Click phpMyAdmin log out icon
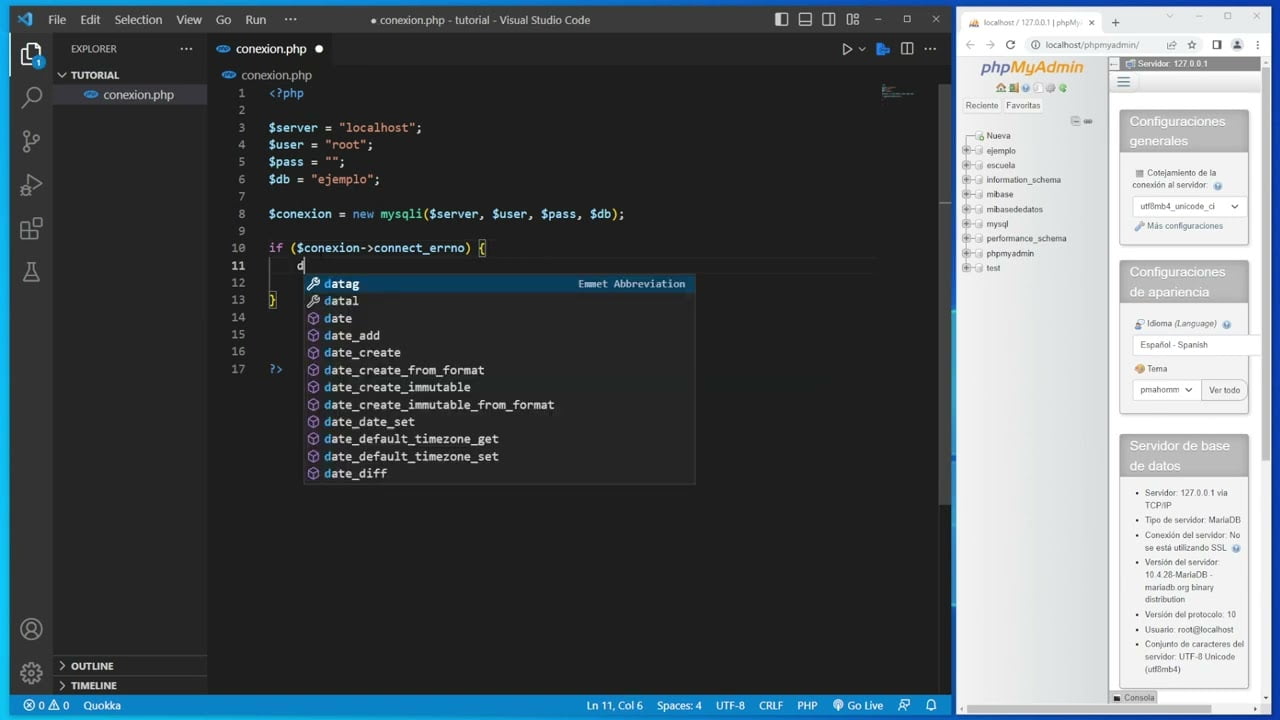 [1013, 88]
